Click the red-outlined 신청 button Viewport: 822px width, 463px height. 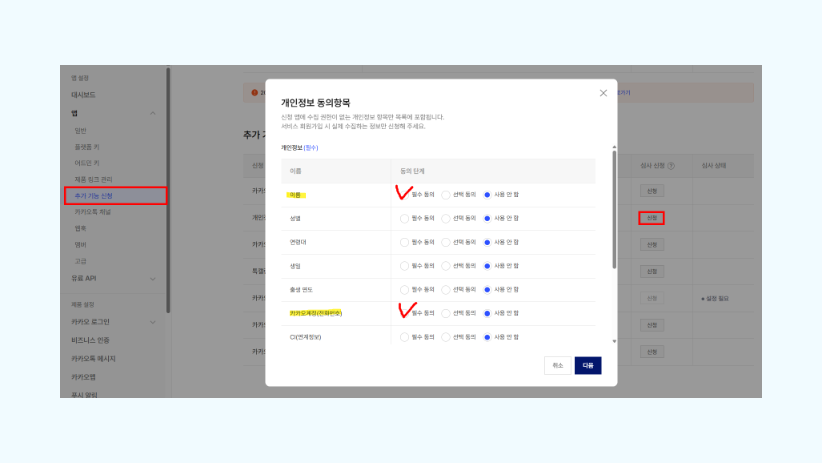tap(651, 217)
